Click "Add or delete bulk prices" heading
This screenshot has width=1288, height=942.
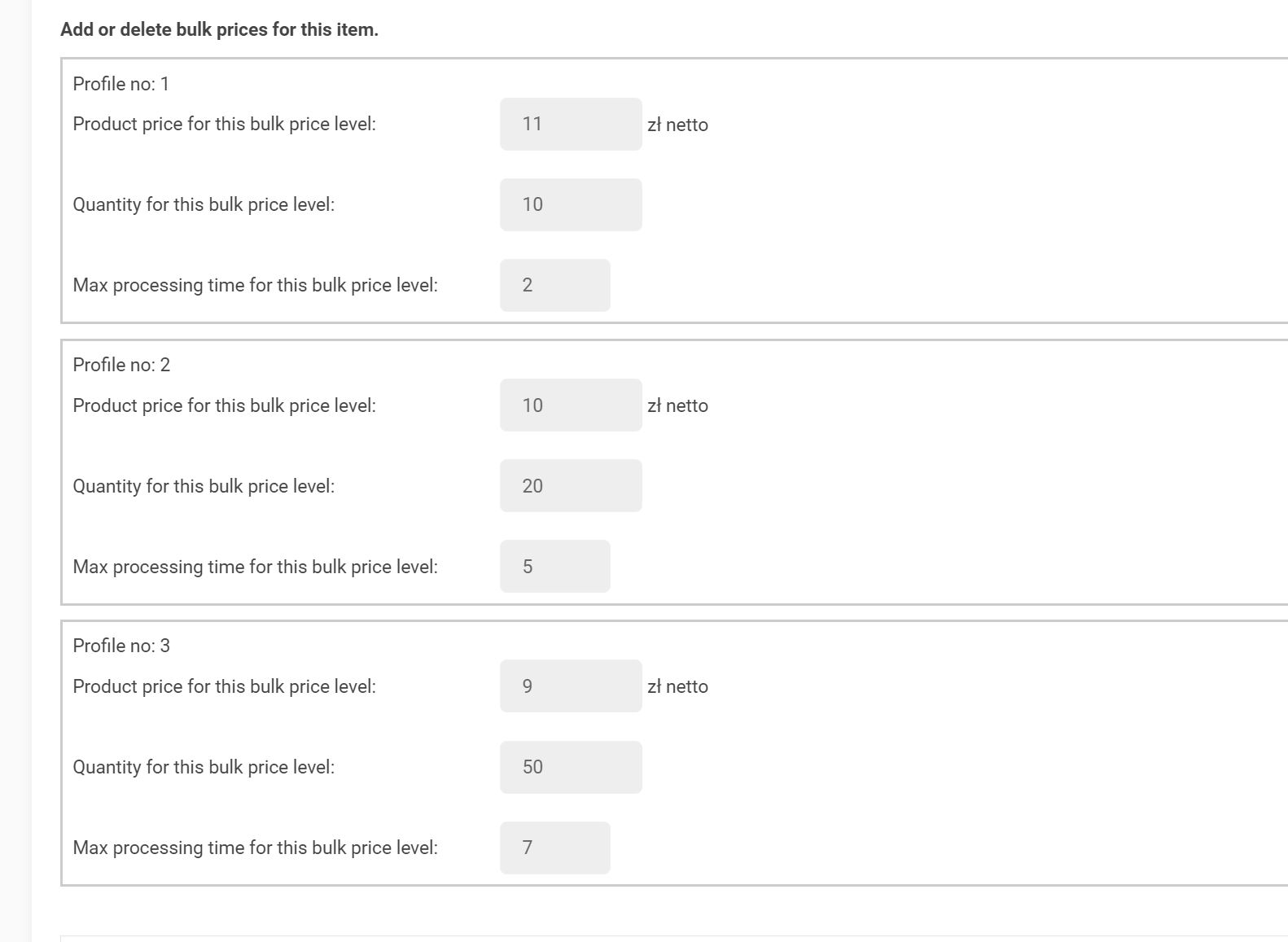pos(219,30)
